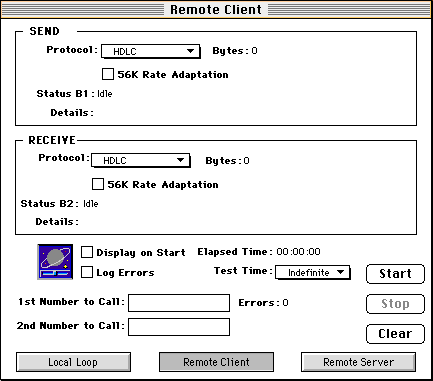Screen dimensions: 433x381
Task: Click the Saturn planet application icon
Action: 55,262
